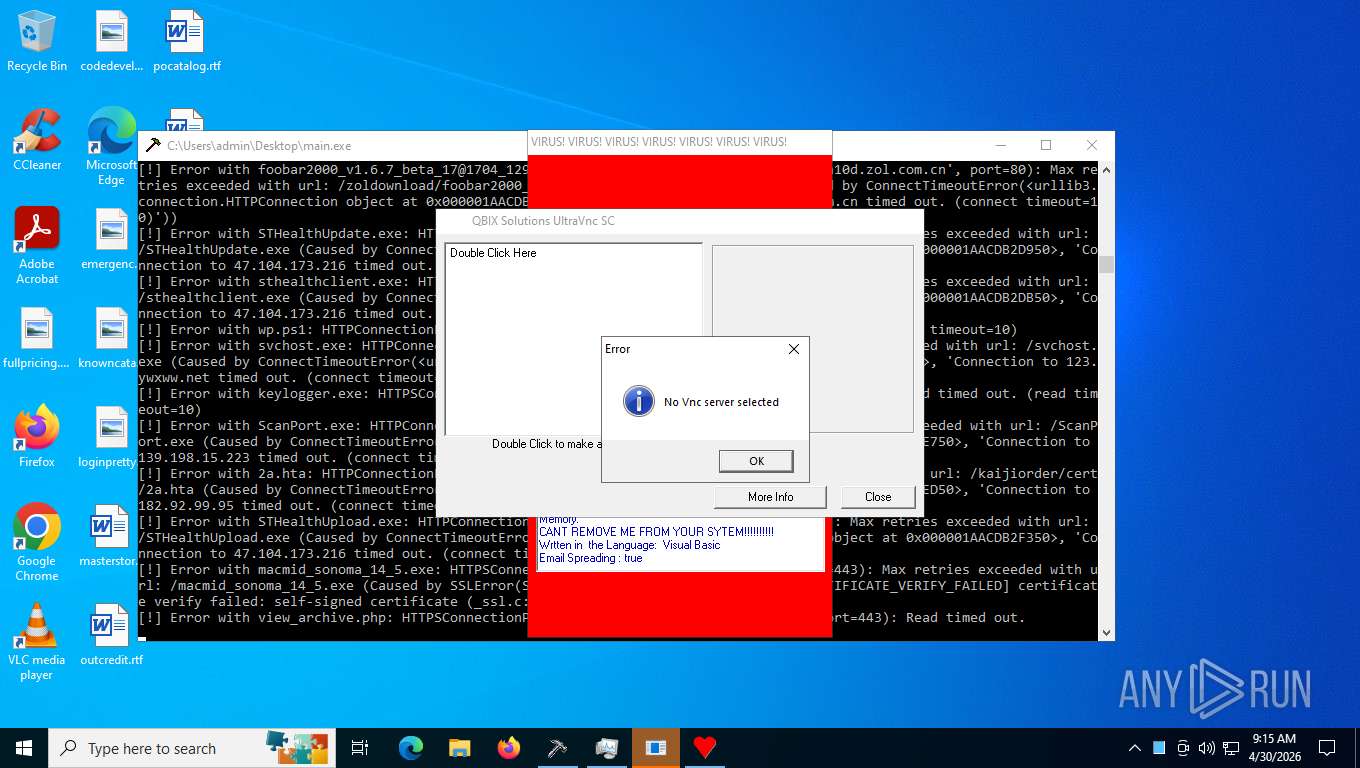Screen dimensions: 1360x768
Task: Open the loginpretty image file icon
Action: pyautogui.click(x=111, y=437)
